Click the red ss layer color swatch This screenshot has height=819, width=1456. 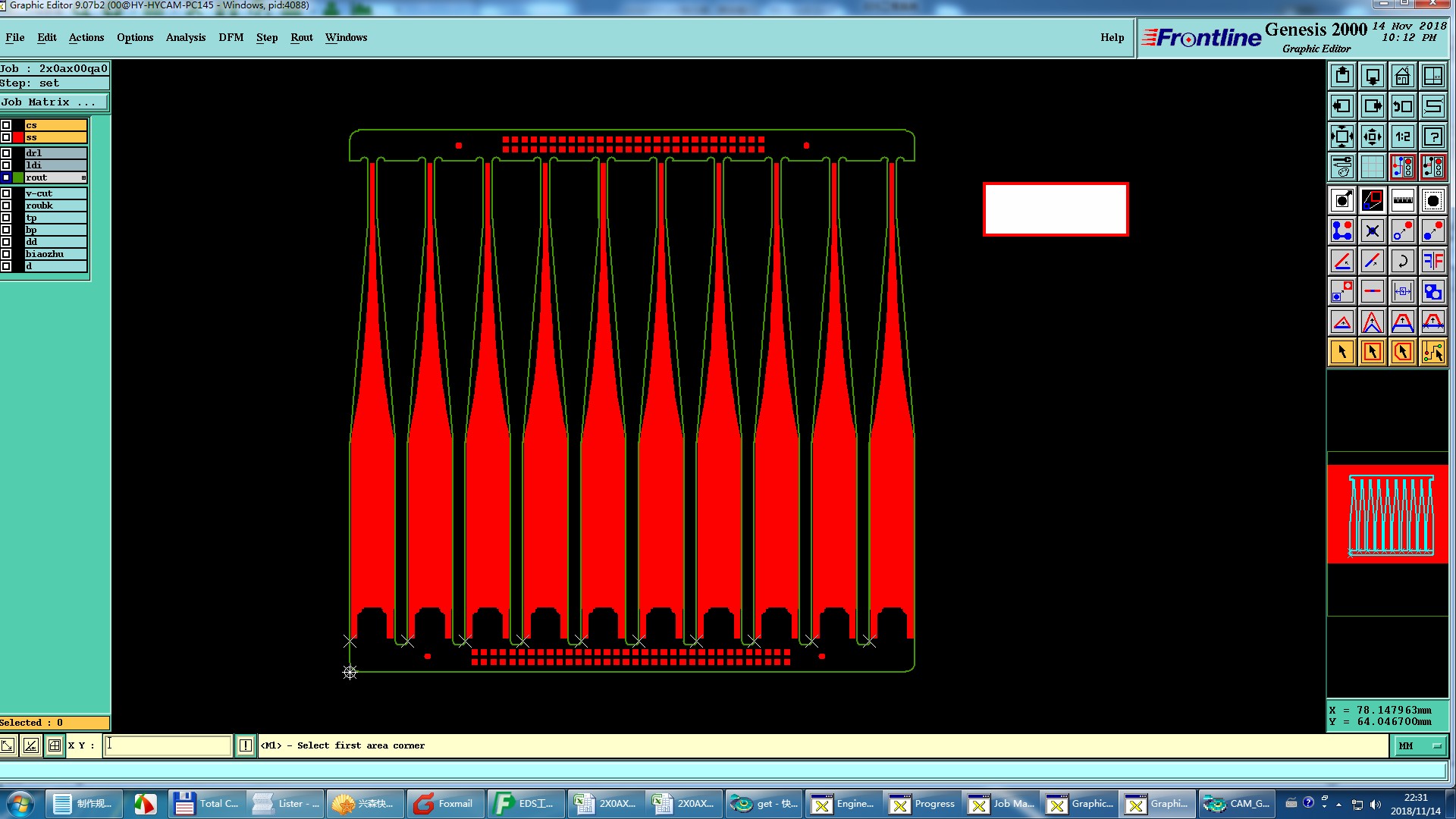(18, 137)
